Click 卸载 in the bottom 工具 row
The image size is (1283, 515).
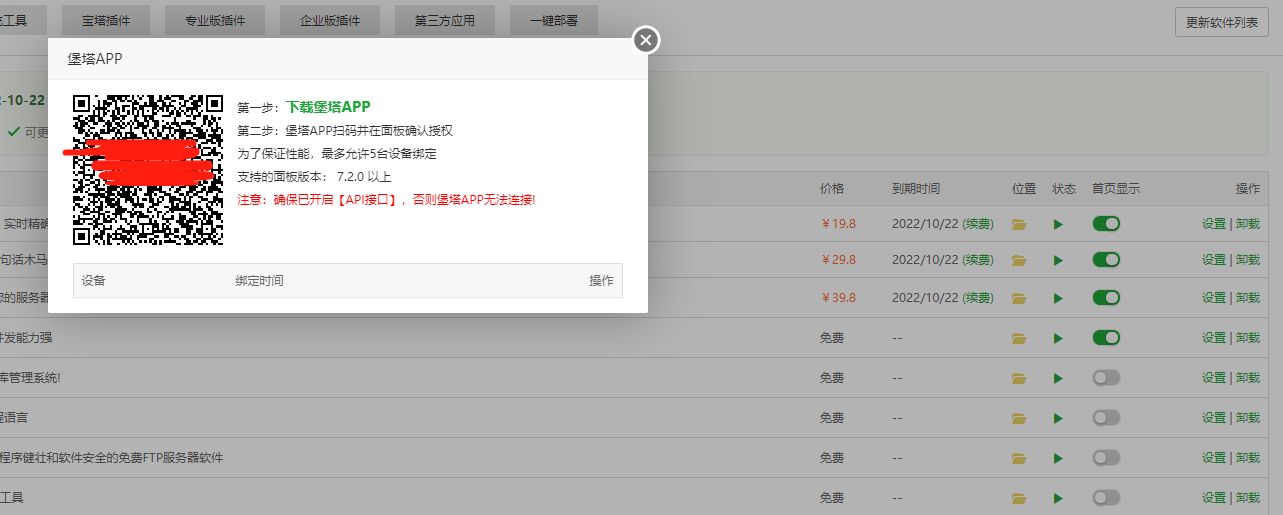click(1248, 498)
